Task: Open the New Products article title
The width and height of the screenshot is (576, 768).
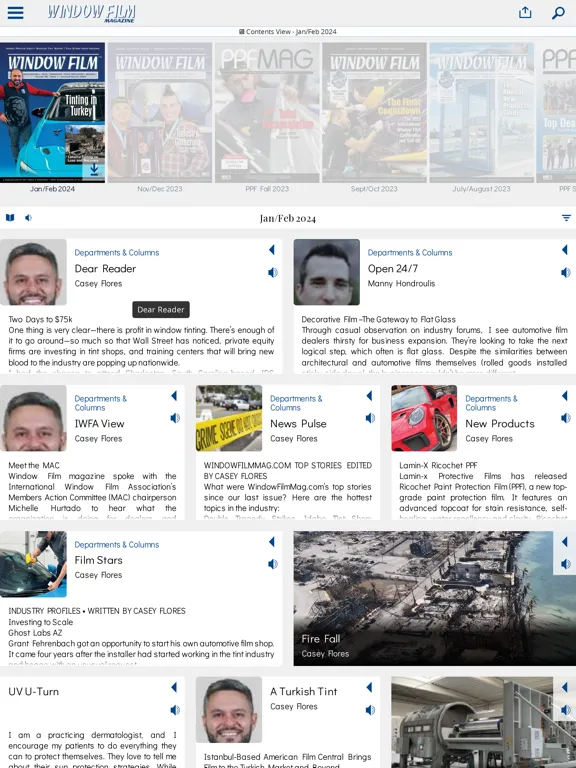Action: [x=500, y=424]
